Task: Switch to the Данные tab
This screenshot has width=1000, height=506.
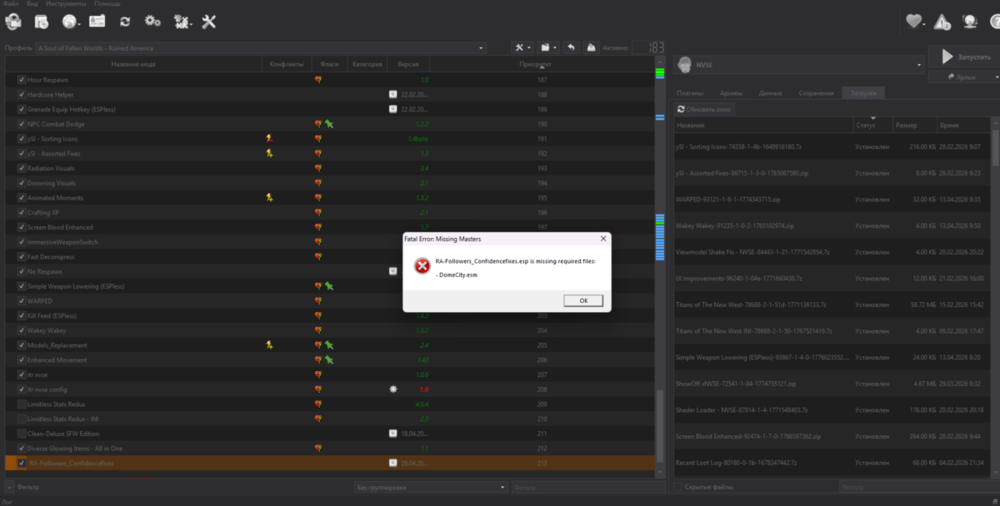Action: (x=770, y=93)
